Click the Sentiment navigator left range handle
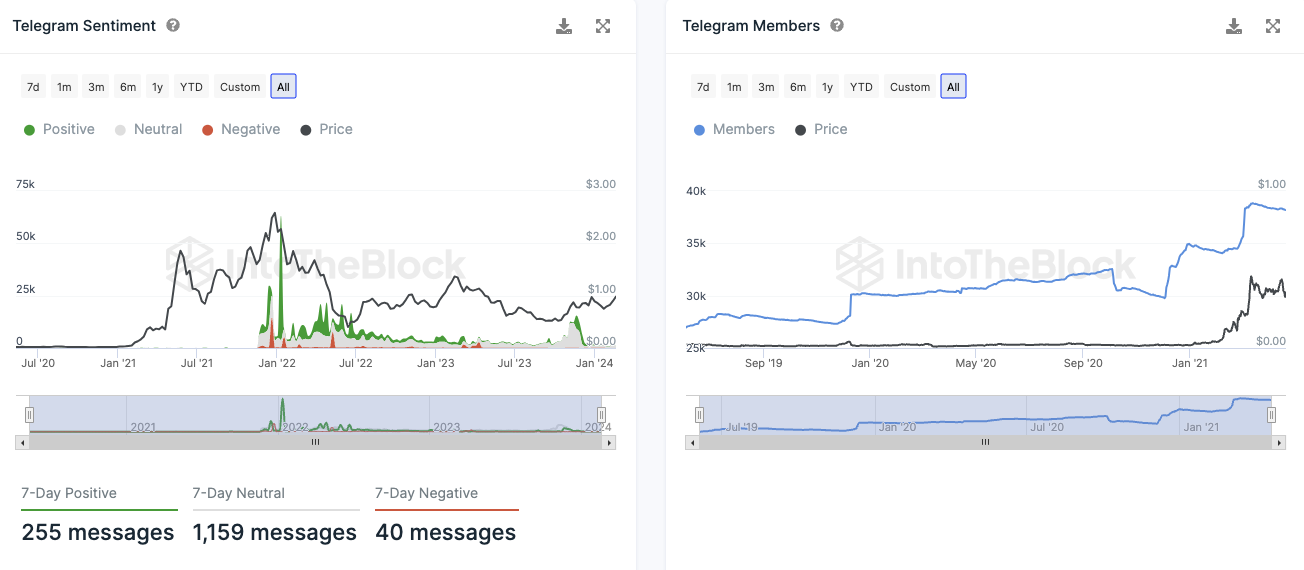This screenshot has height=570, width=1304. (30, 414)
